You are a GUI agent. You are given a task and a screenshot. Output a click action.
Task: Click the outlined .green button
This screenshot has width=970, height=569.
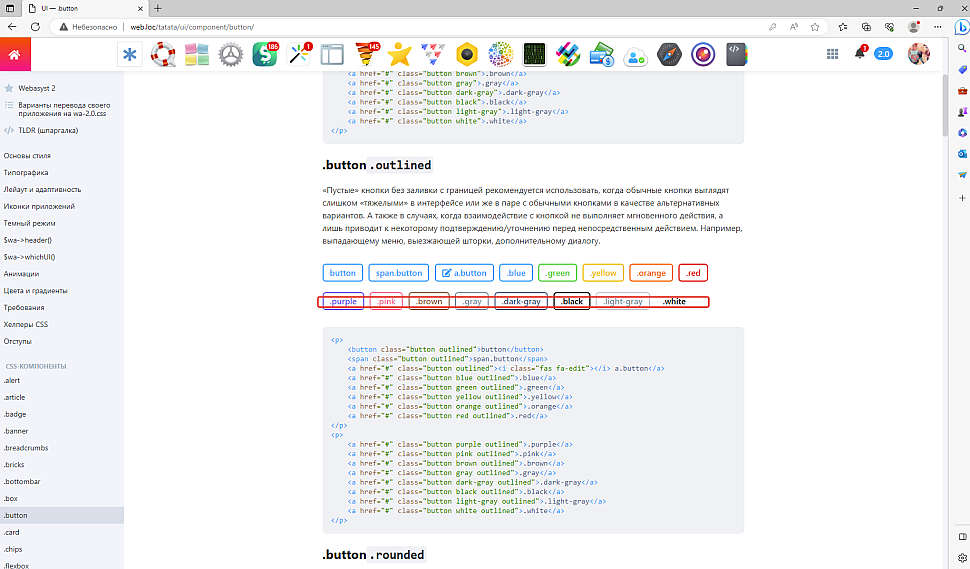pyautogui.click(x=557, y=273)
